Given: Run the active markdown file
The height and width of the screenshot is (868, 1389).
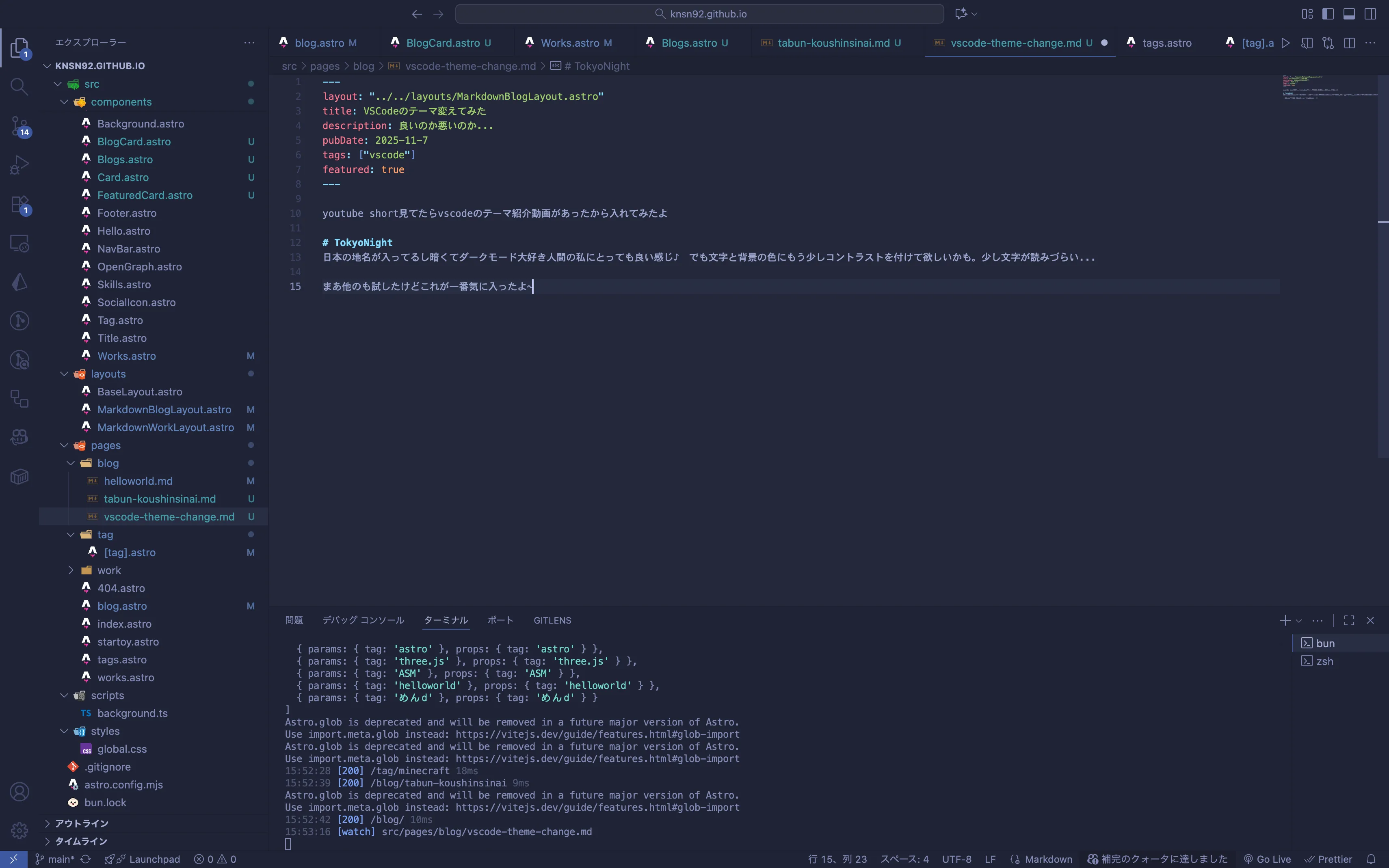Looking at the screenshot, I should [x=1285, y=43].
